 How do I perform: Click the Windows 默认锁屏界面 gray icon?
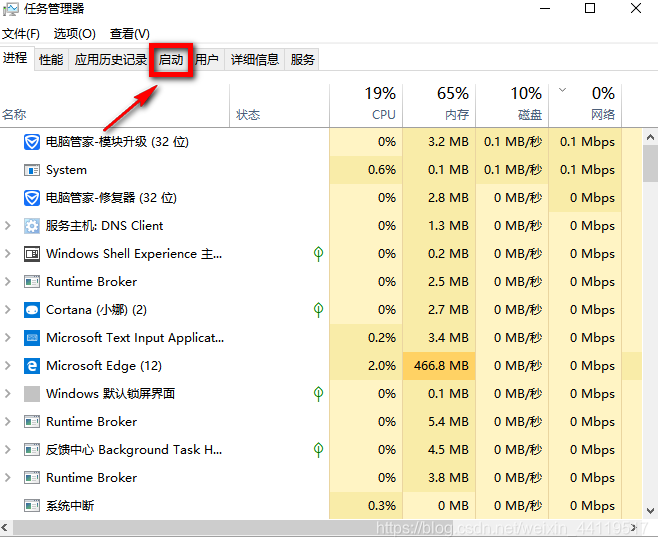pyautogui.click(x=32, y=394)
